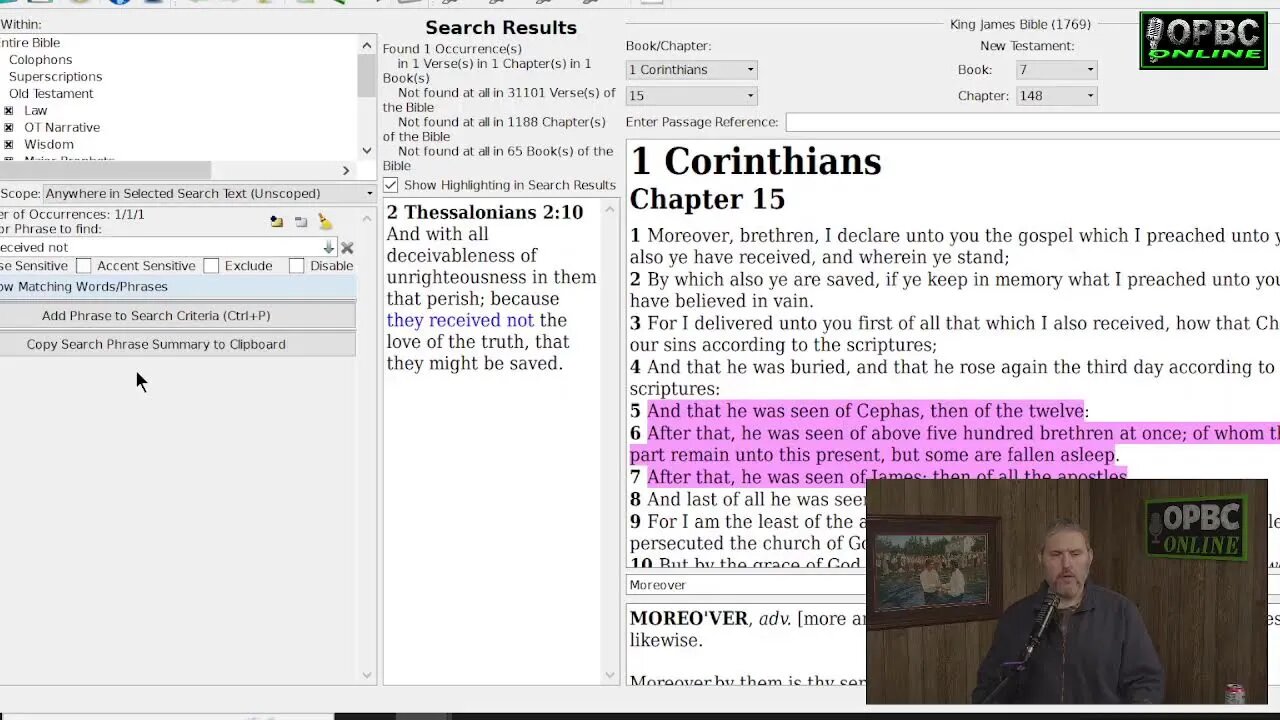1280x720 pixels.
Task: Select Old Testament in the Within tree
Action: pyautogui.click(x=51, y=94)
